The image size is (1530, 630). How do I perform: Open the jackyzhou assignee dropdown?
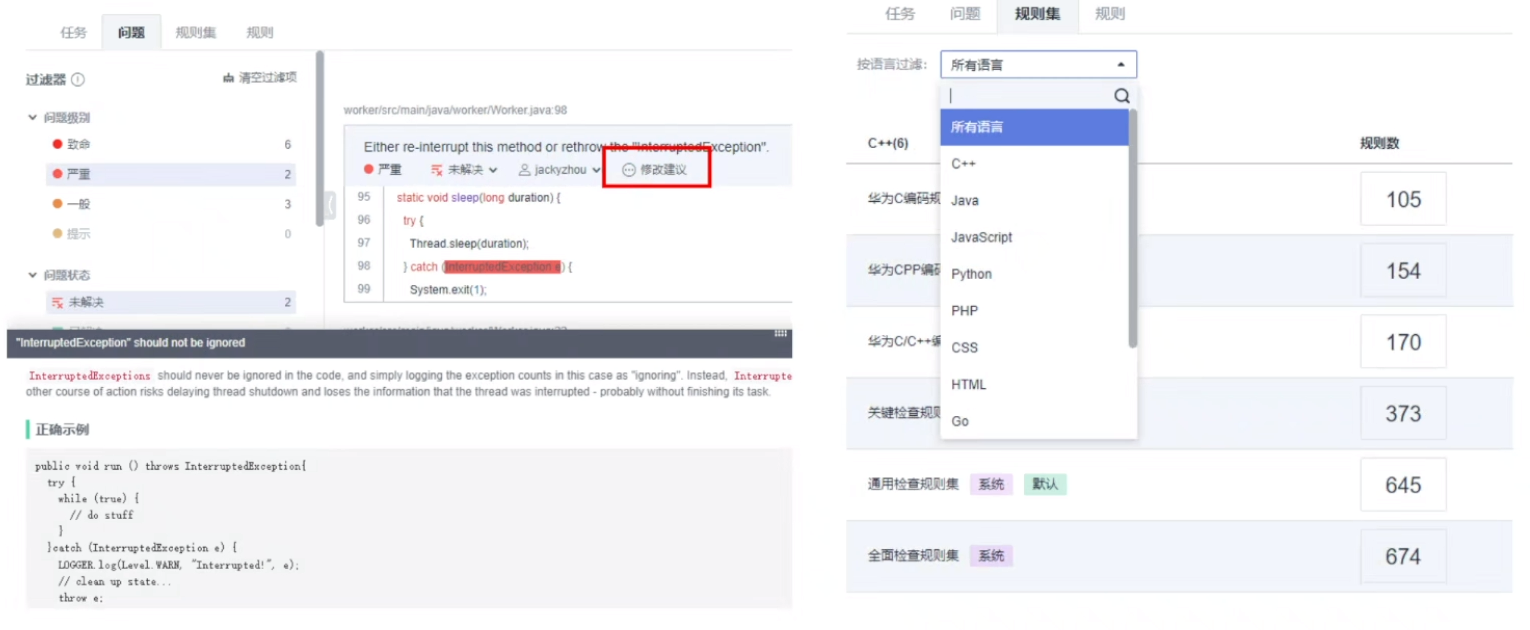click(x=560, y=170)
